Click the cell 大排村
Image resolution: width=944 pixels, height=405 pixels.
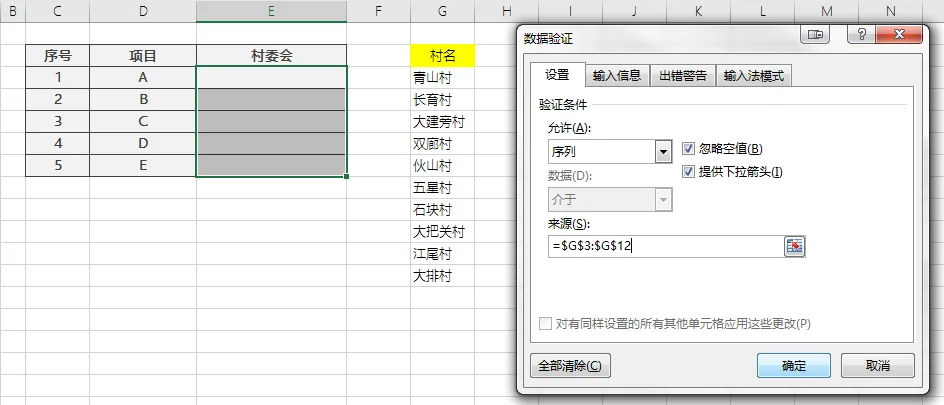(442, 276)
